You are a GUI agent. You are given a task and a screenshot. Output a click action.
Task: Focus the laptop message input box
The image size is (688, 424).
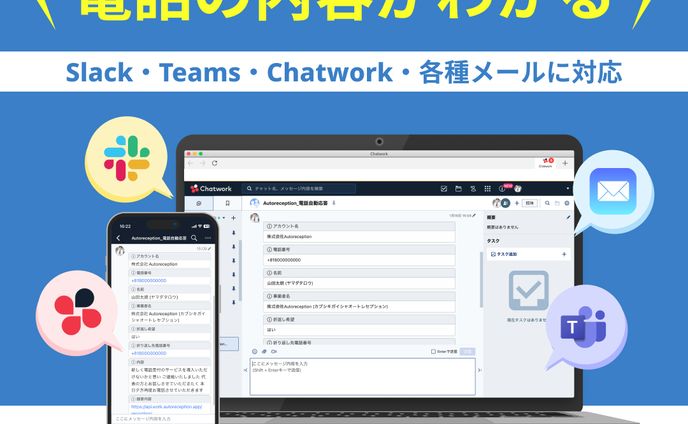point(362,377)
